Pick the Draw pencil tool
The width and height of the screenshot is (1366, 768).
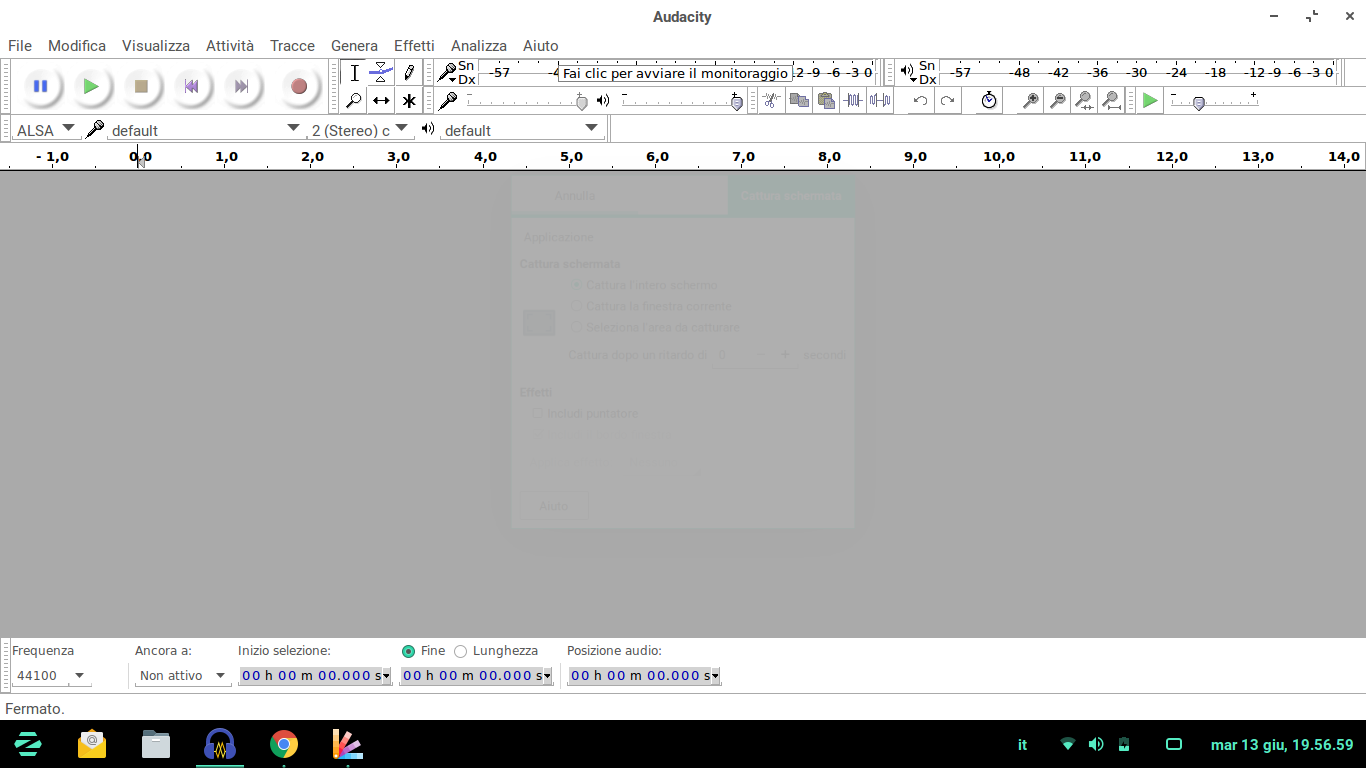(408, 72)
